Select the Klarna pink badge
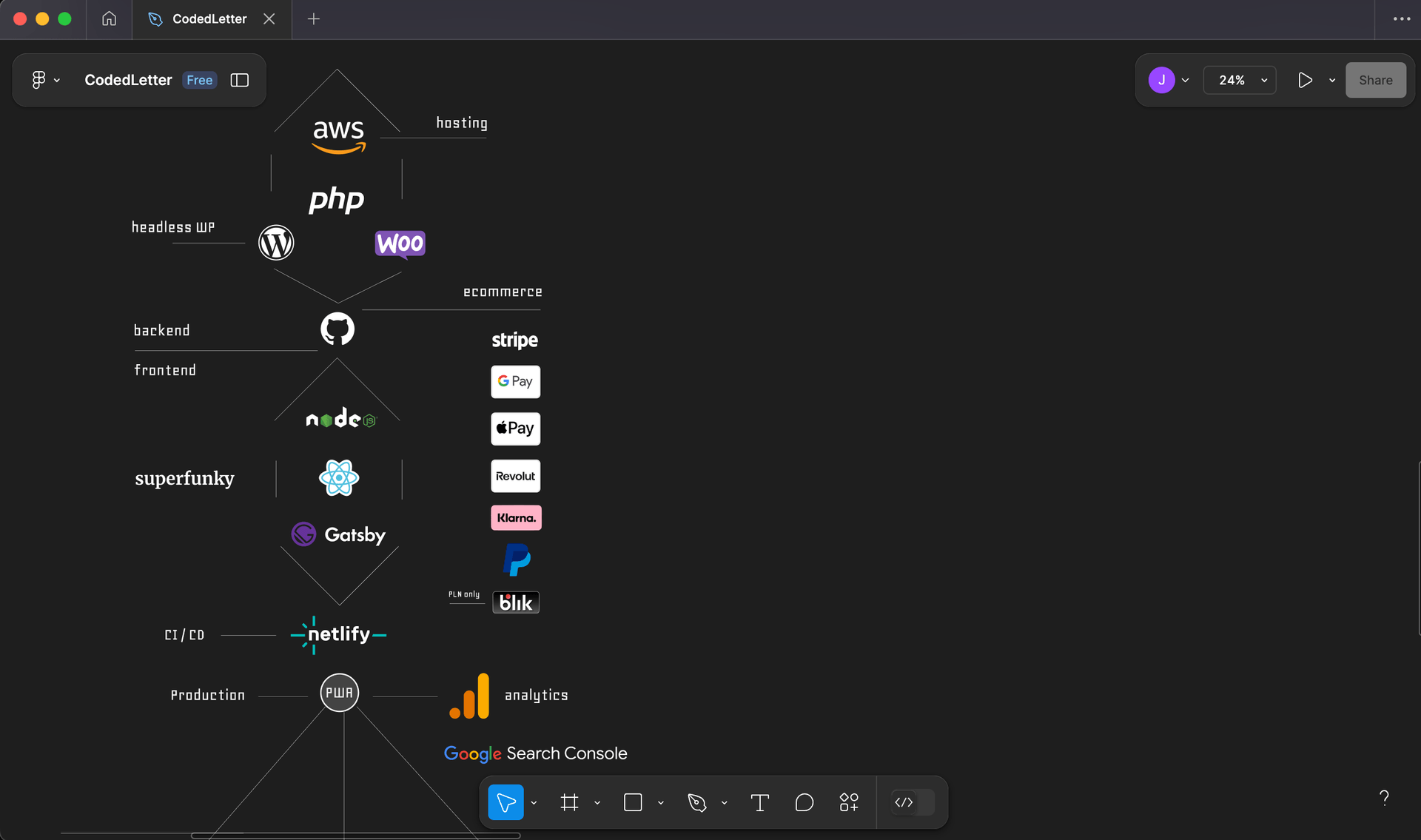 (x=517, y=518)
